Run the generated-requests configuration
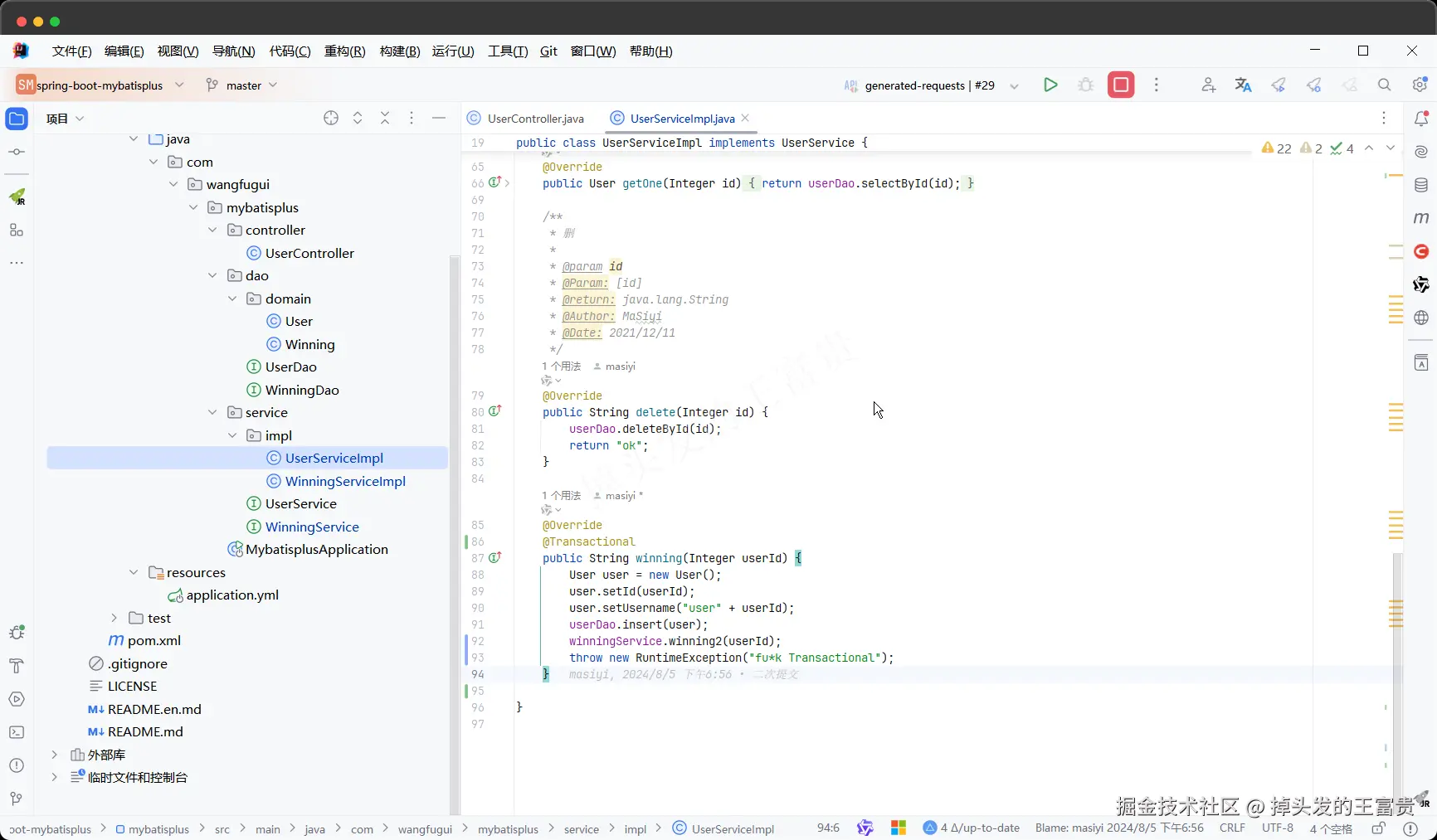 pyautogui.click(x=1050, y=85)
